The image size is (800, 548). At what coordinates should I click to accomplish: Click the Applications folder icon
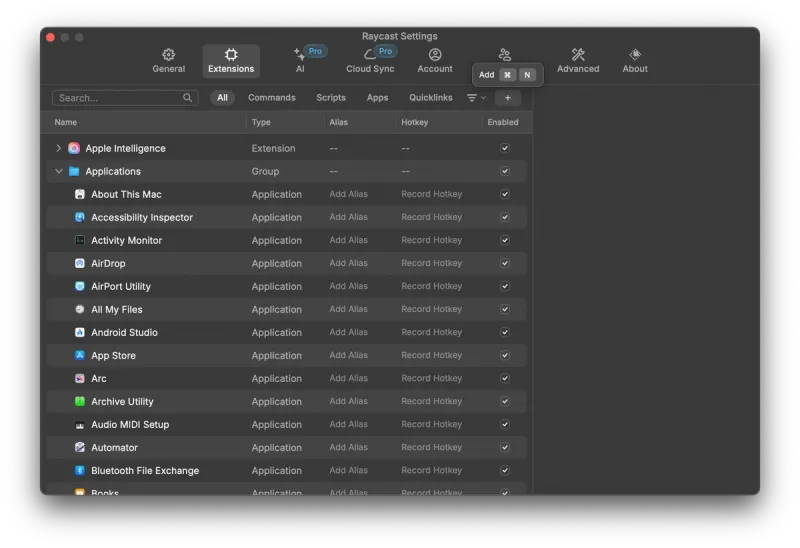pos(74,171)
